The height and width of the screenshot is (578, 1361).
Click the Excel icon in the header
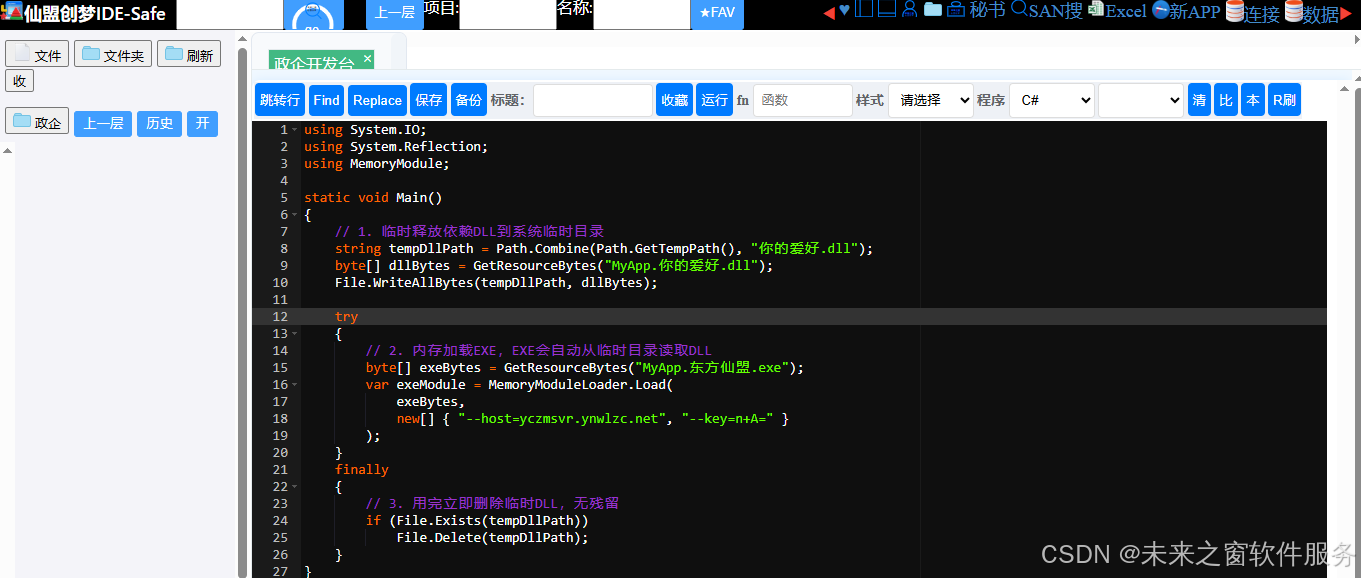pyautogui.click(x=1097, y=10)
